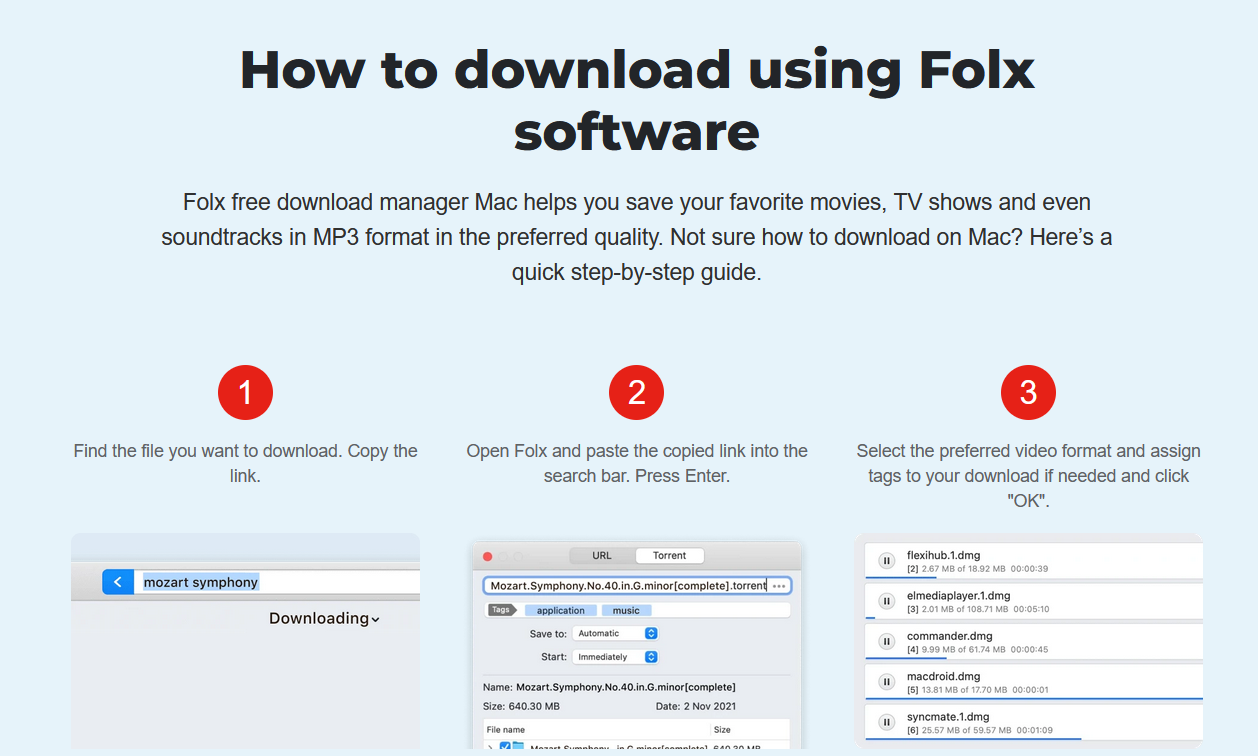Click the Name: Mozart.Symphony.No.40 line
The width and height of the screenshot is (1258, 756).
(609, 687)
